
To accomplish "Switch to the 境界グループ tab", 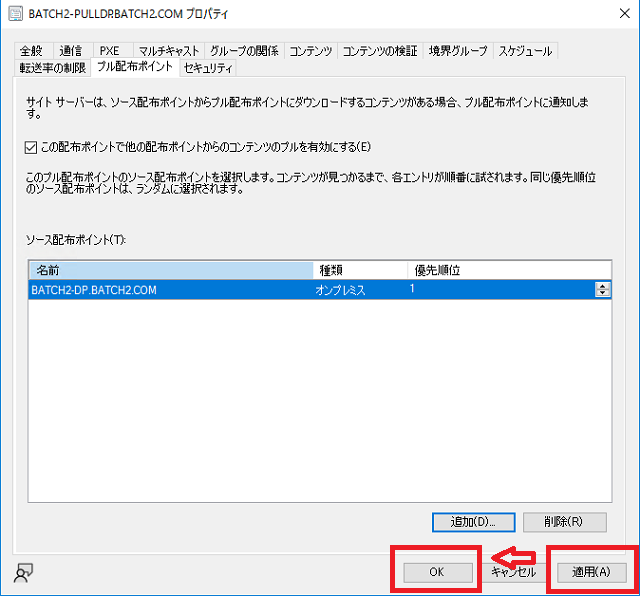I will click(x=458, y=51).
